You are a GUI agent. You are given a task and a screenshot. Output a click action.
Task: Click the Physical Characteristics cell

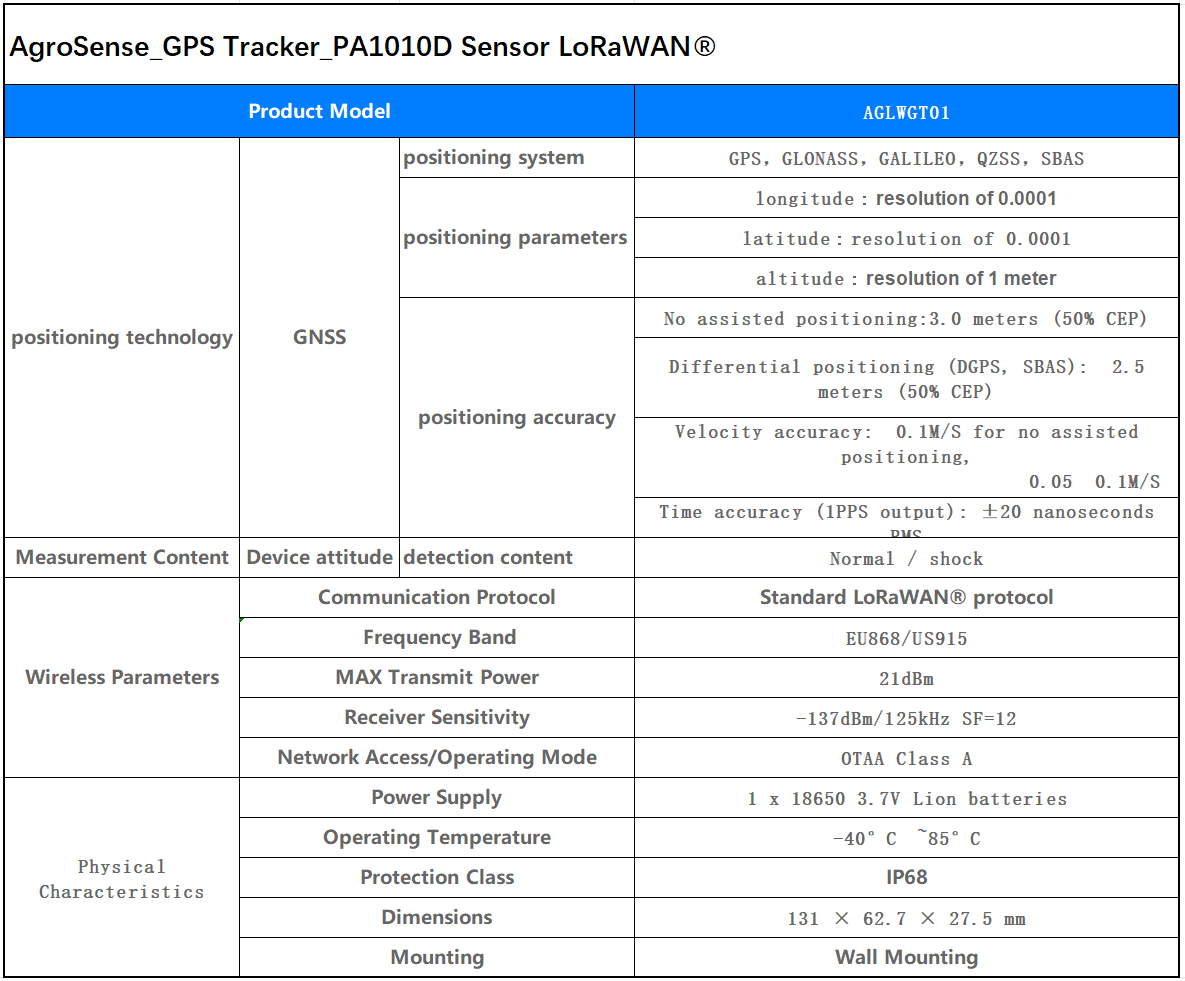click(122, 878)
